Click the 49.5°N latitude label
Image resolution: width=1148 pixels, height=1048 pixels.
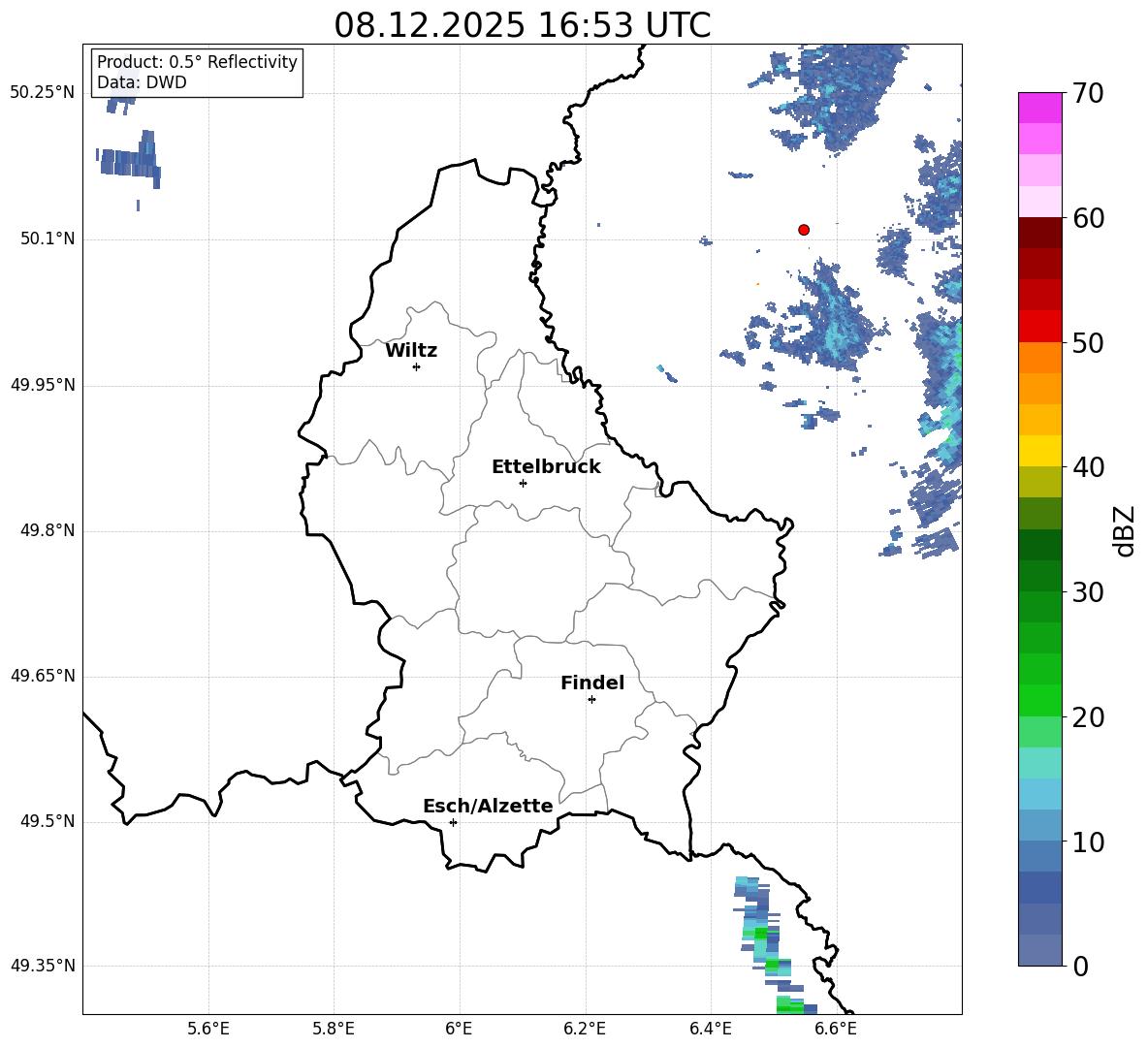48,820
